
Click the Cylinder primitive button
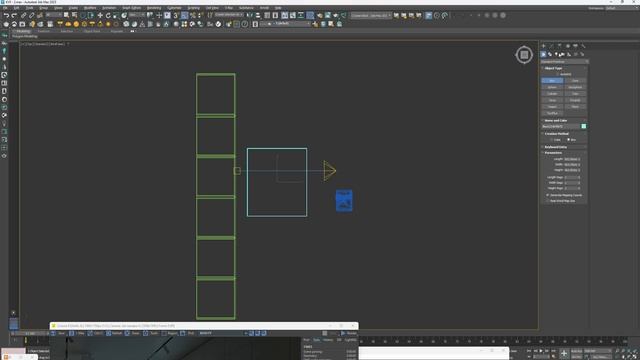coord(552,93)
